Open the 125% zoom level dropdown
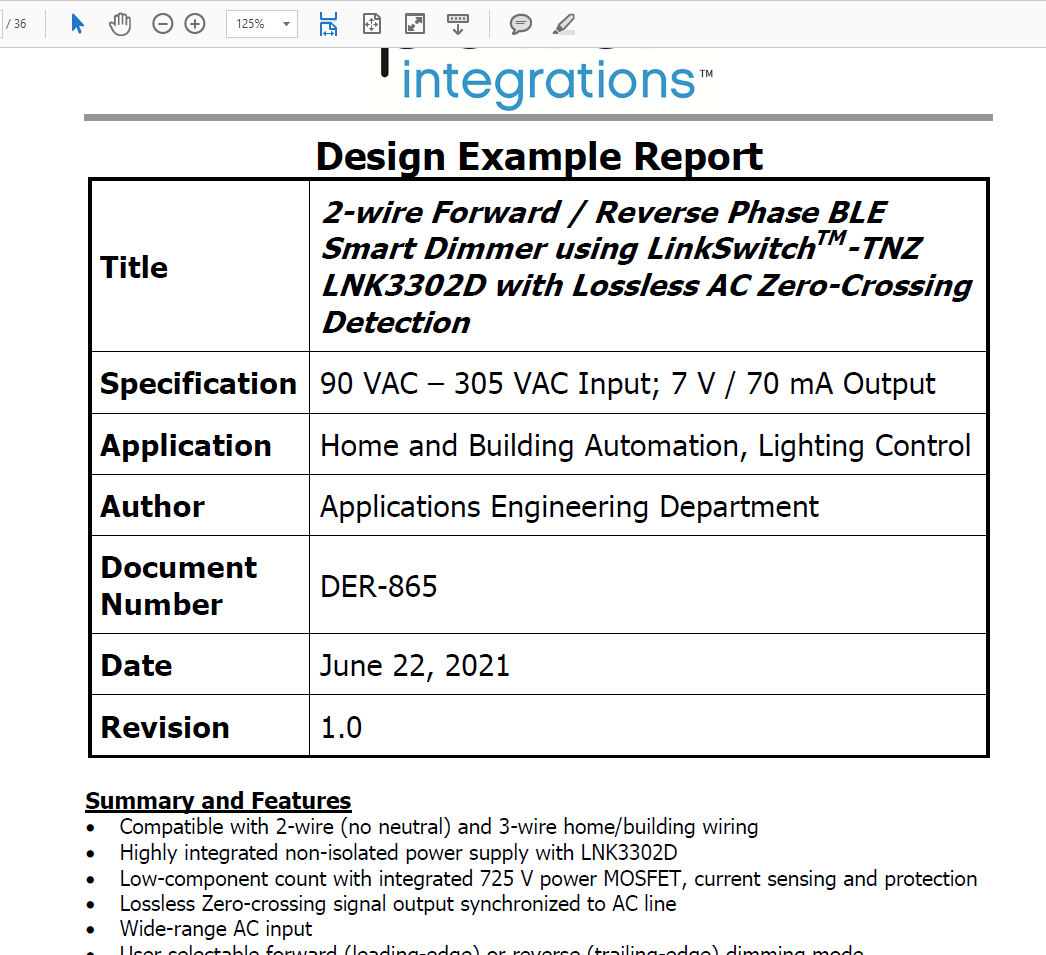 pos(286,24)
